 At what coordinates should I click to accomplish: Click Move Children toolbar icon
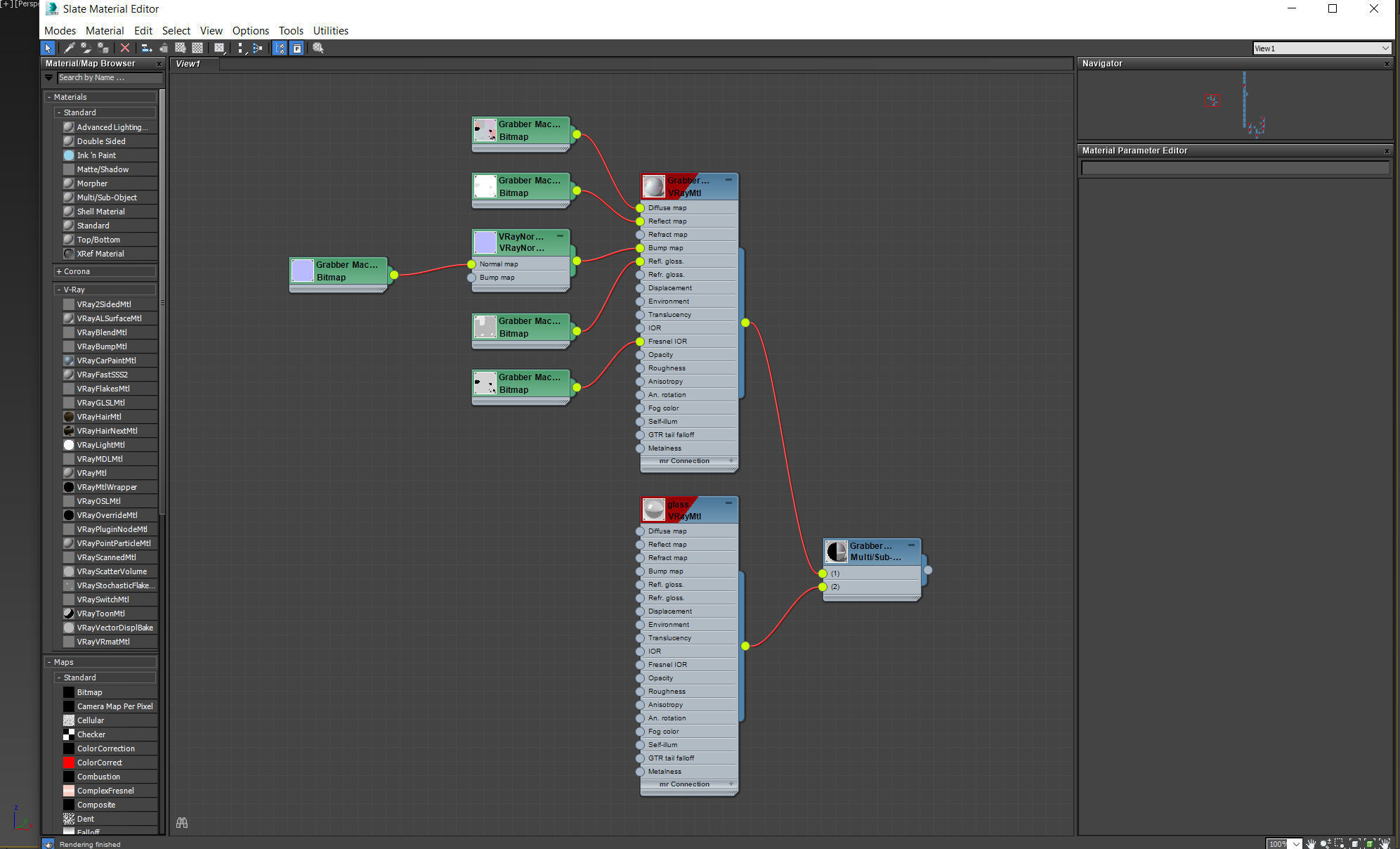click(146, 48)
